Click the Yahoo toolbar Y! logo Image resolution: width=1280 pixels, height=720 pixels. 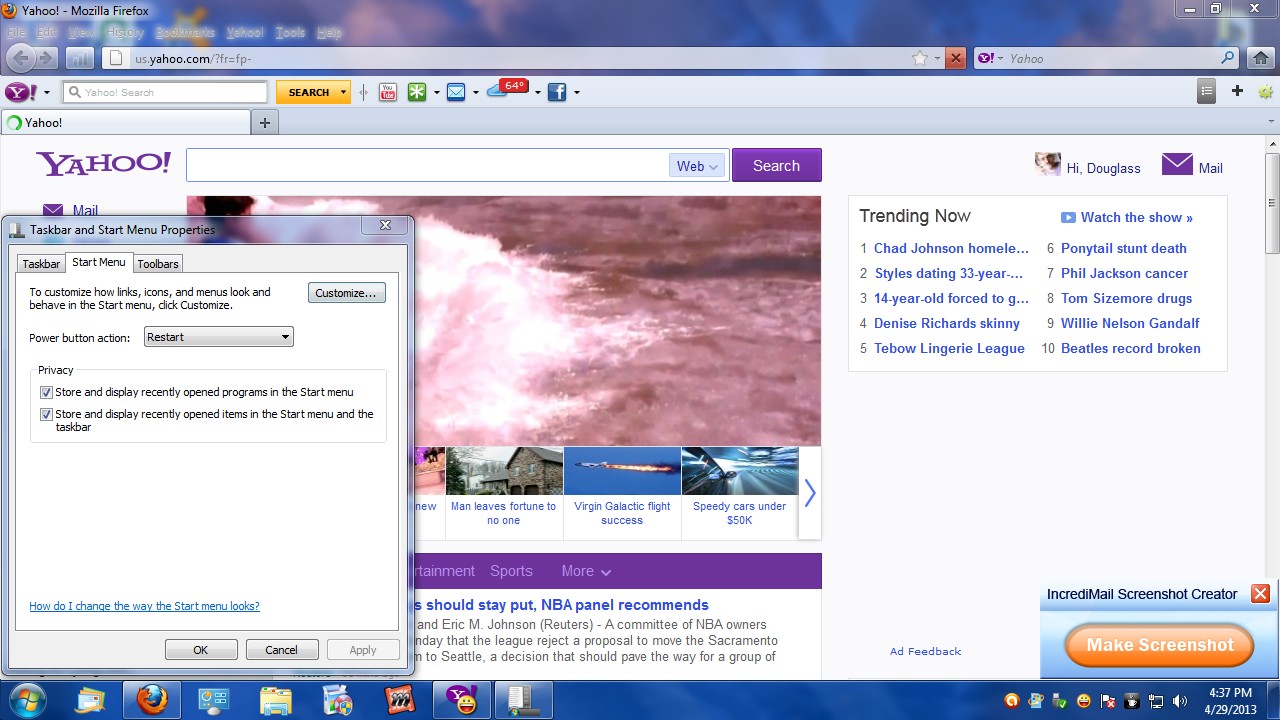(21, 92)
